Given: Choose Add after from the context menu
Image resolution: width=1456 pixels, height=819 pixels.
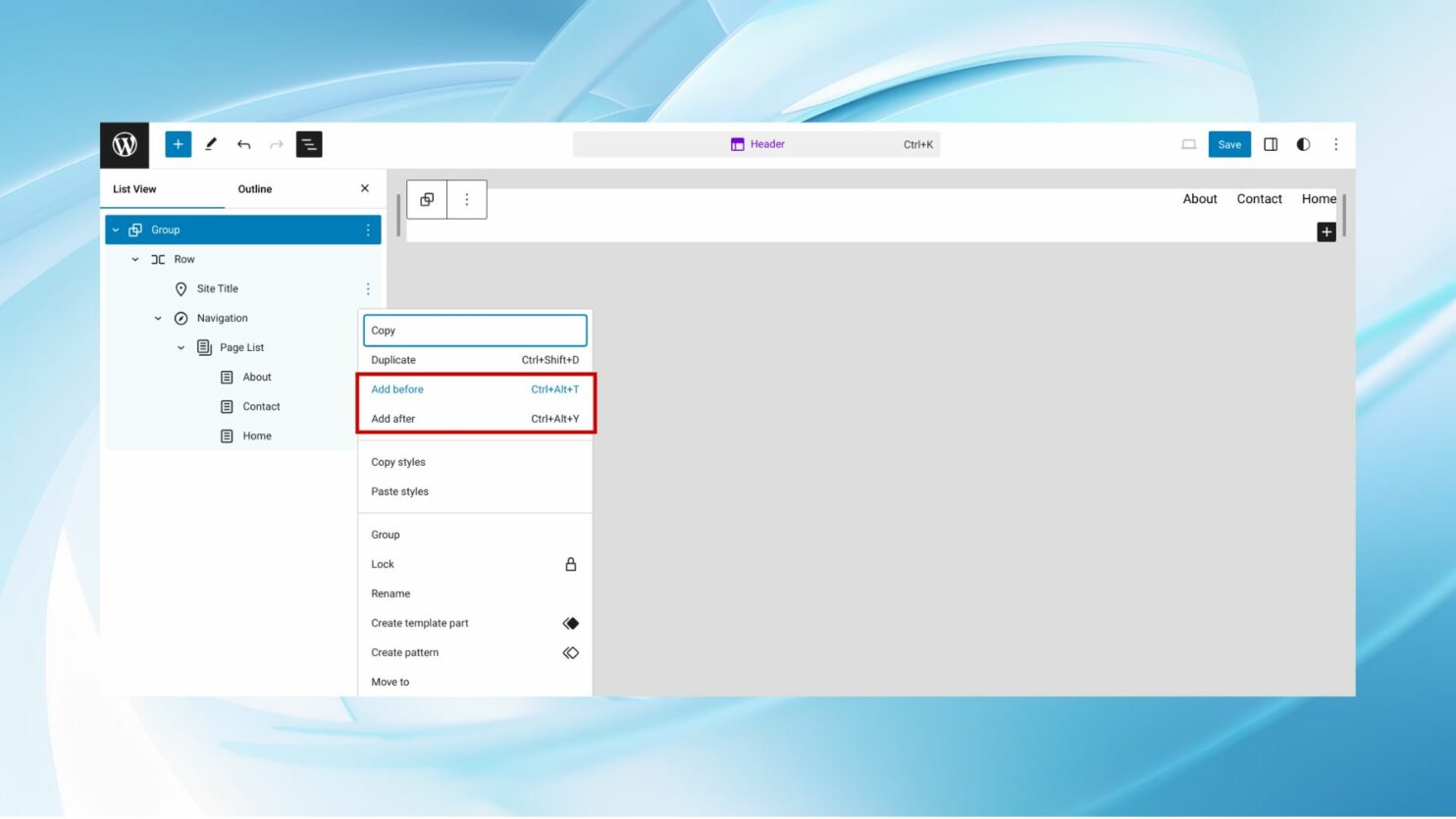Looking at the screenshot, I should pos(393,419).
